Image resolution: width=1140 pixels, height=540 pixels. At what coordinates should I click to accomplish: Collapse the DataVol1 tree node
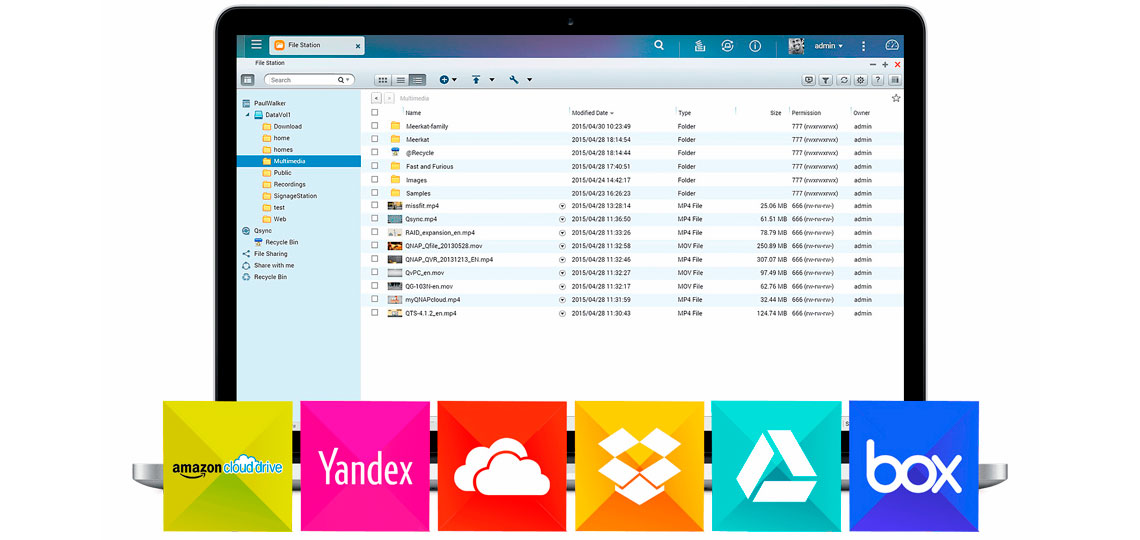tap(246, 115)
